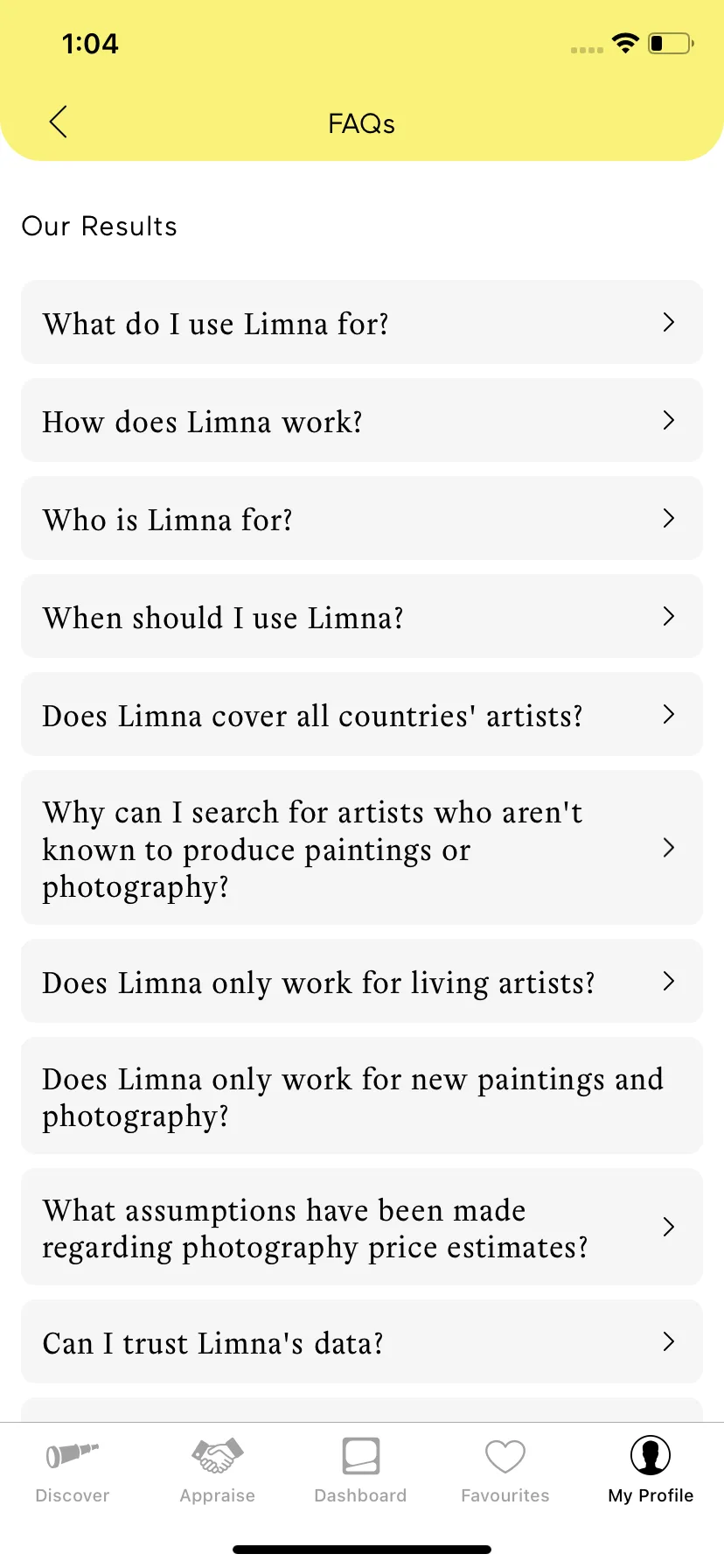Expand chevron for living artists question
Image resolution: width=724 pixels, height=1568 pixels.
click(x=669, y=981)
